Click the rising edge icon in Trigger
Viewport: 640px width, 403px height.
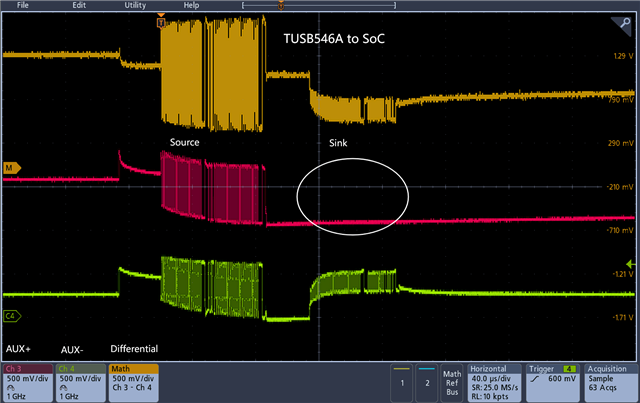[535, 379]
